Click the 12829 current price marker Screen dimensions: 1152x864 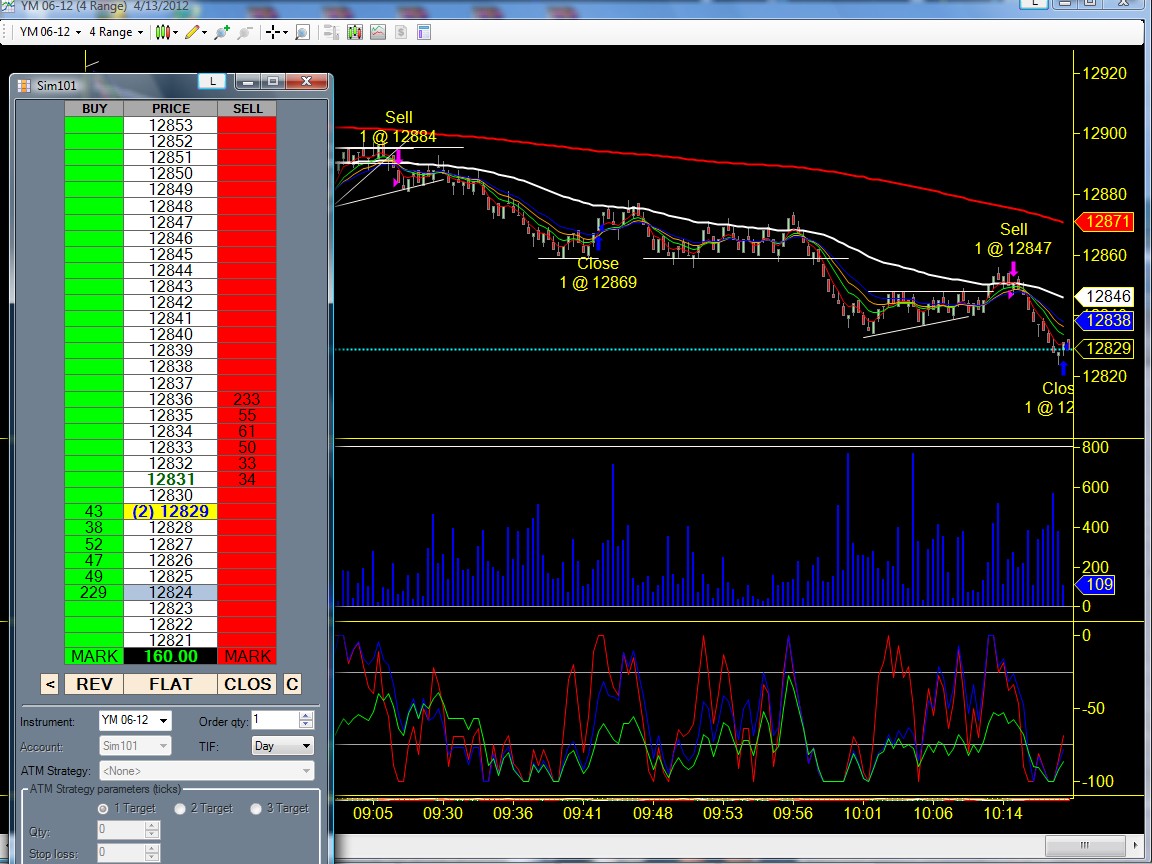pyautogui.click(x=1104, y=348)
